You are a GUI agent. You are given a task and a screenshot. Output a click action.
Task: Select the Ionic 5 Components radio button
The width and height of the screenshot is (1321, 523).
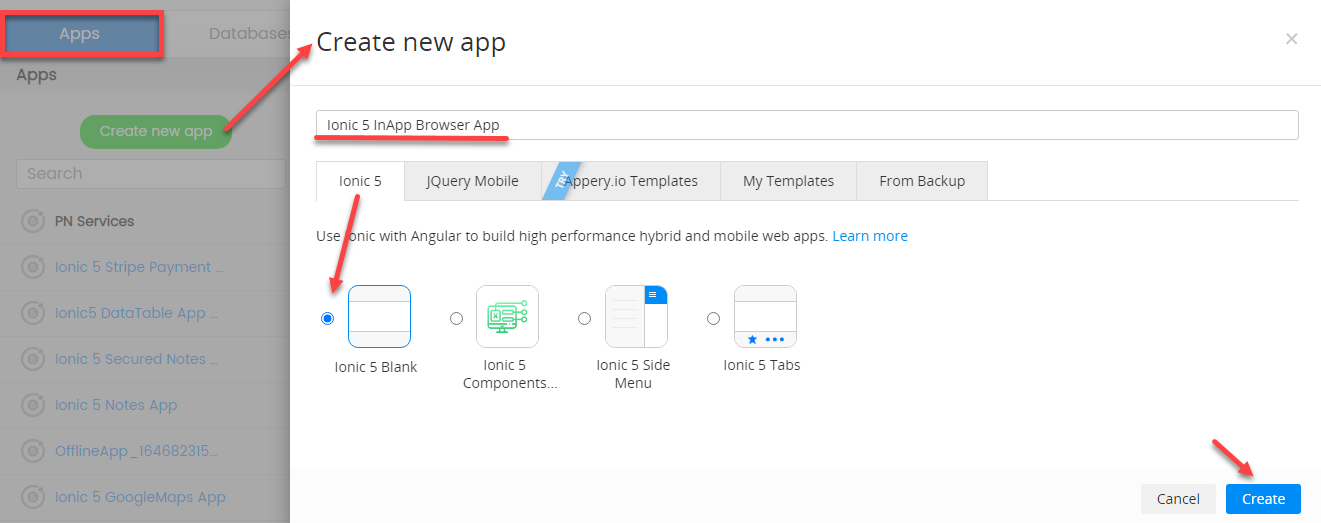(x=456, y=318)
